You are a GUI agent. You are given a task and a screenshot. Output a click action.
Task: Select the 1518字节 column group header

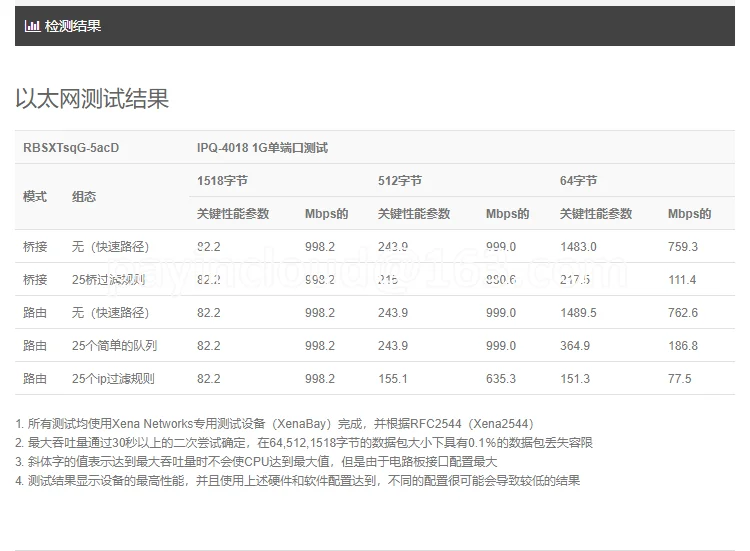pyautogui.click(x=222, y=181)
